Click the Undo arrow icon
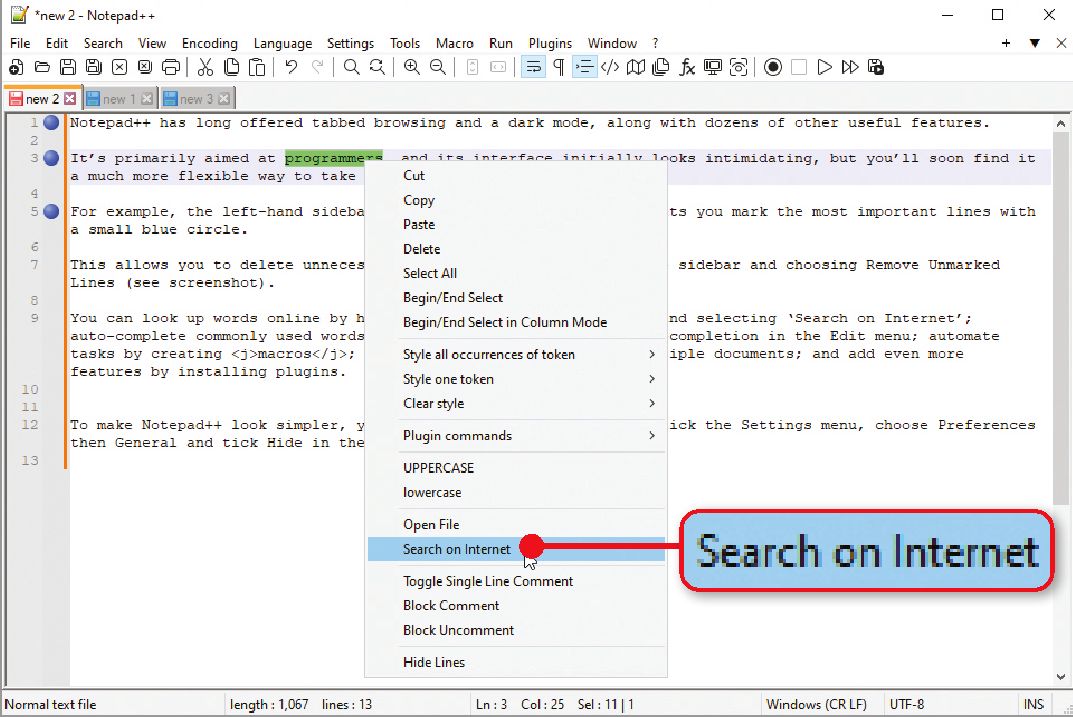The image size is (1073, 717). (x=292, y=67)
